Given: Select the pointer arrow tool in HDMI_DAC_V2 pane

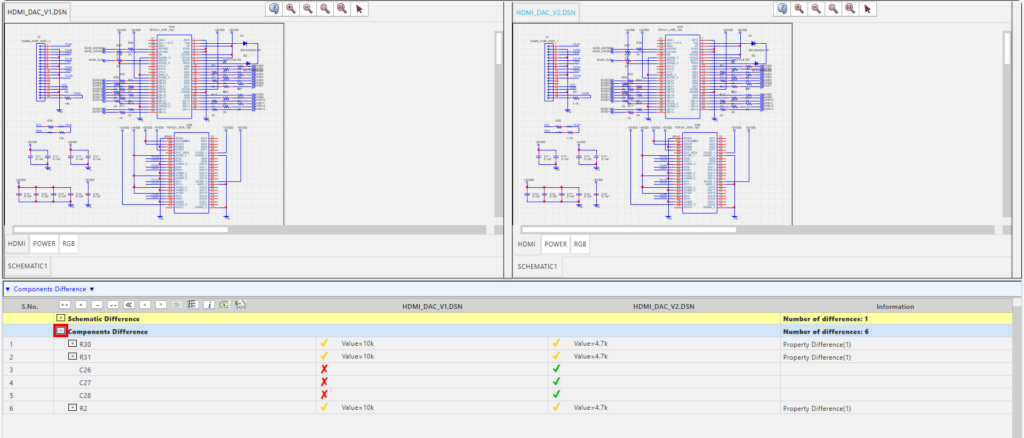Looking at the screenshot, I should point(868,8).
